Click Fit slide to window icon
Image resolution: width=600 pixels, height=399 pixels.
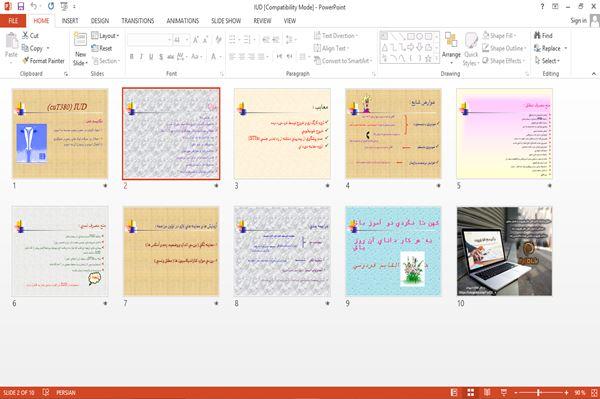click(594, 392)
